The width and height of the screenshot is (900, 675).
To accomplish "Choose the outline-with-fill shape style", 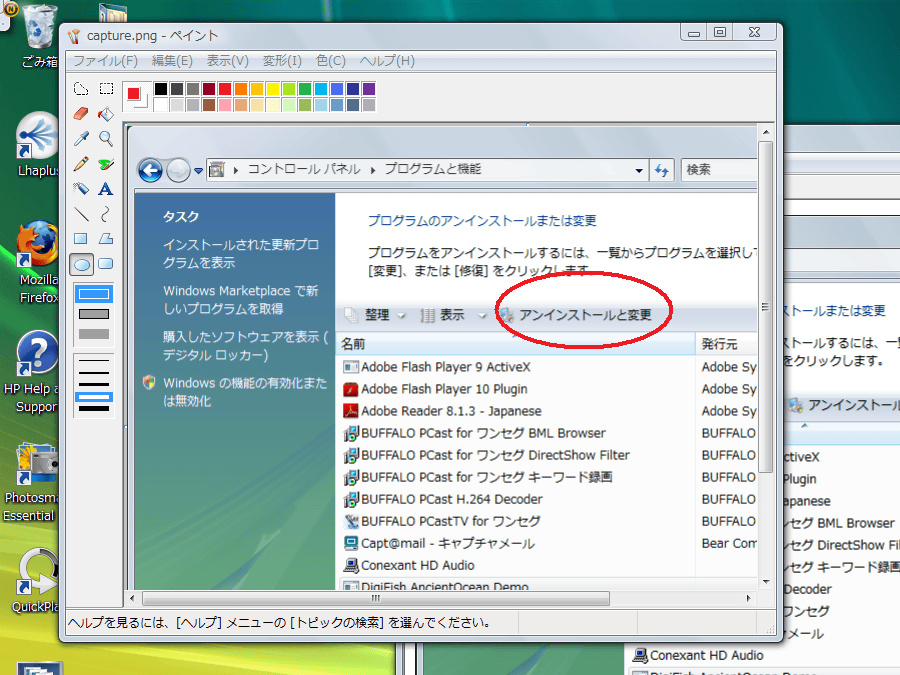I will pyautogui.click(x=94, y=314).
